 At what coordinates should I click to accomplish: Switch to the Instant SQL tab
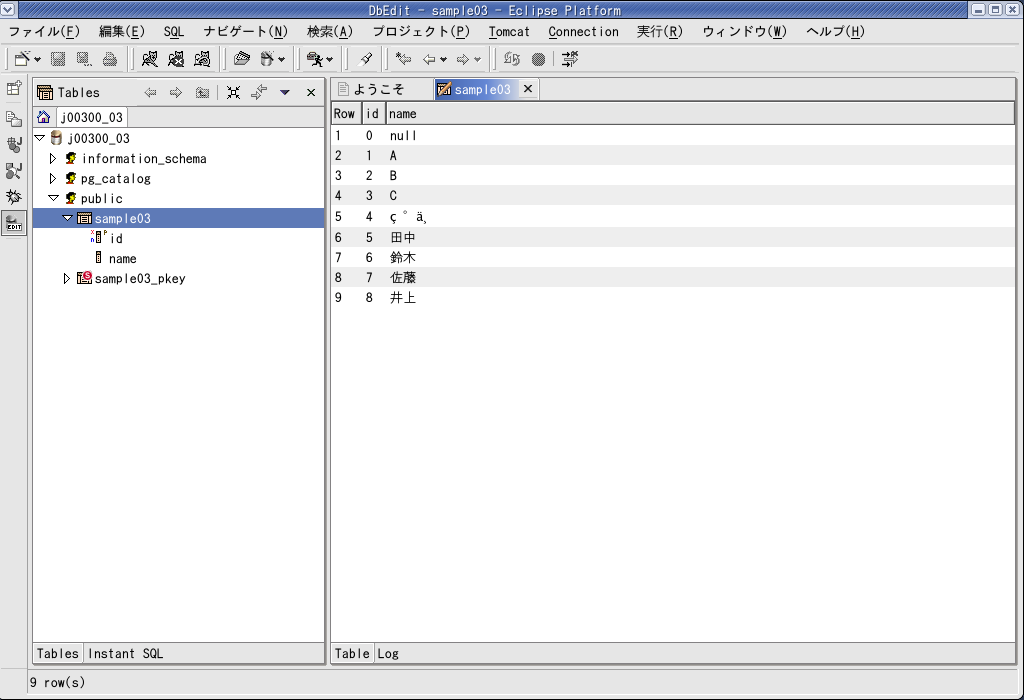(x=125, y=654)
